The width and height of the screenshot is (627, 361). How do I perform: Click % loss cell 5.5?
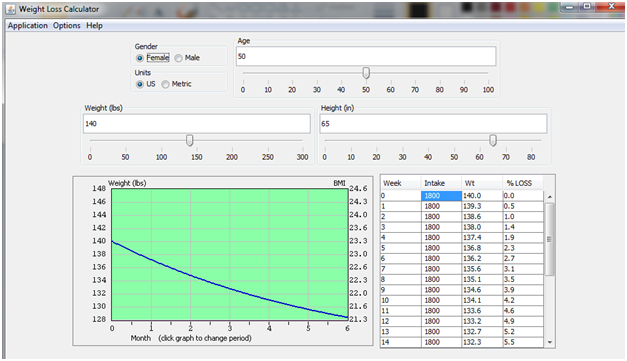pos(523,342)
